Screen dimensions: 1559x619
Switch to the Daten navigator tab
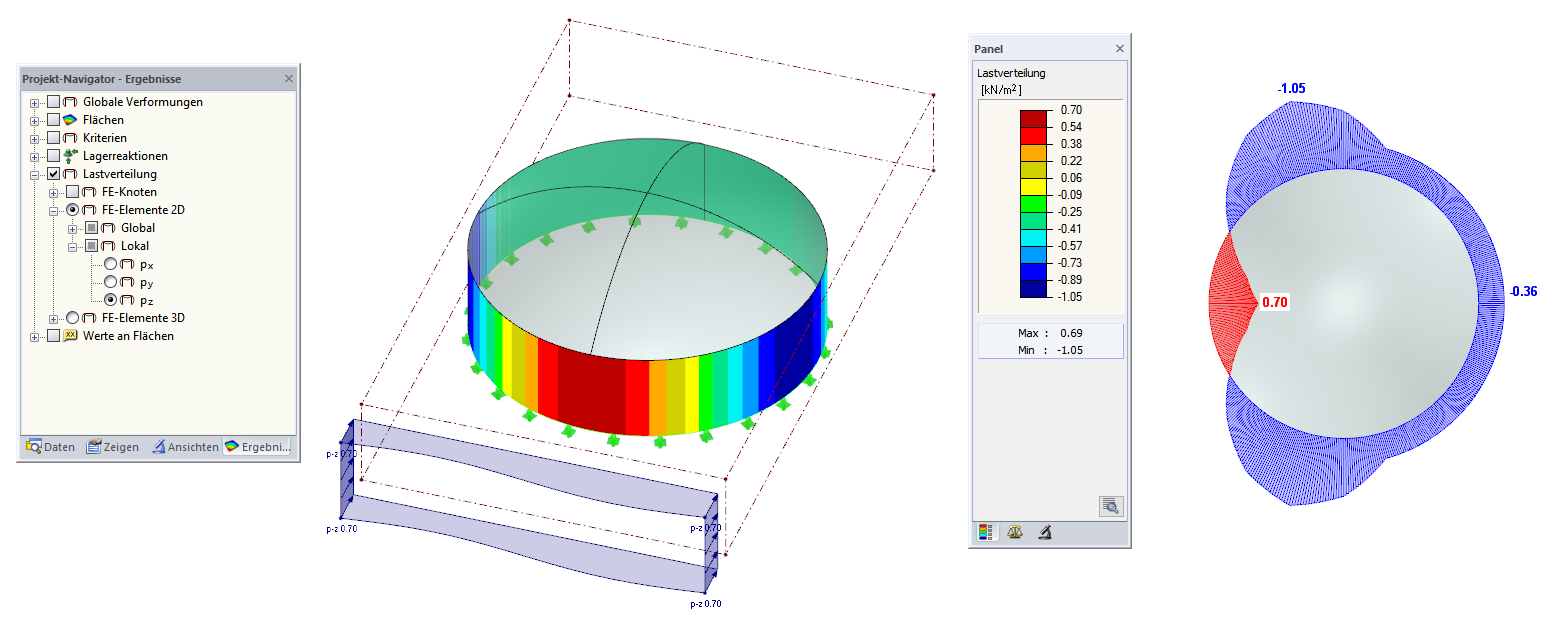pyautogui.click(x=50, y=447)
